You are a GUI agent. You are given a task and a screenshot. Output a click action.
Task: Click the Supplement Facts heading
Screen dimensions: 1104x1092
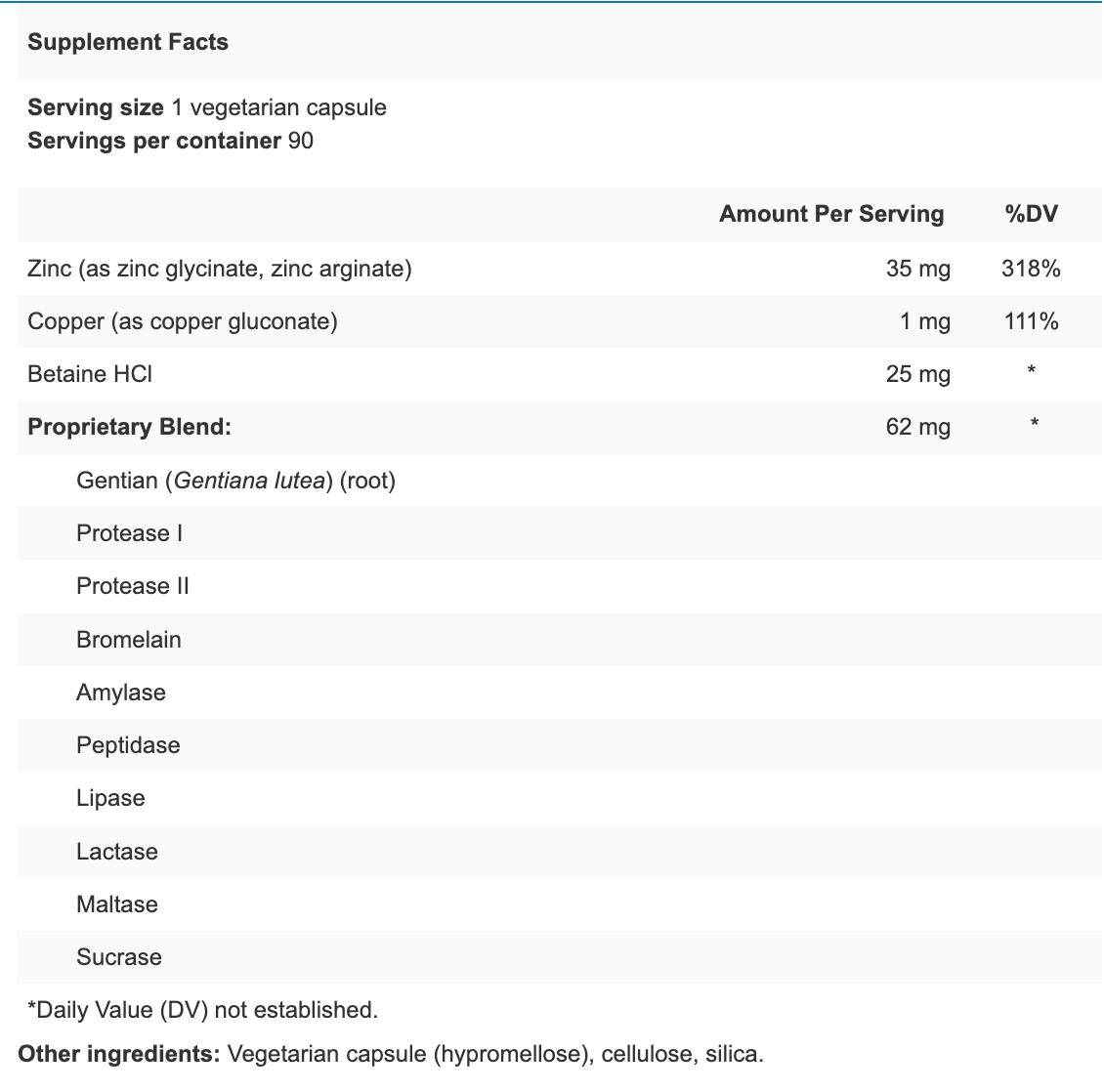128,42
